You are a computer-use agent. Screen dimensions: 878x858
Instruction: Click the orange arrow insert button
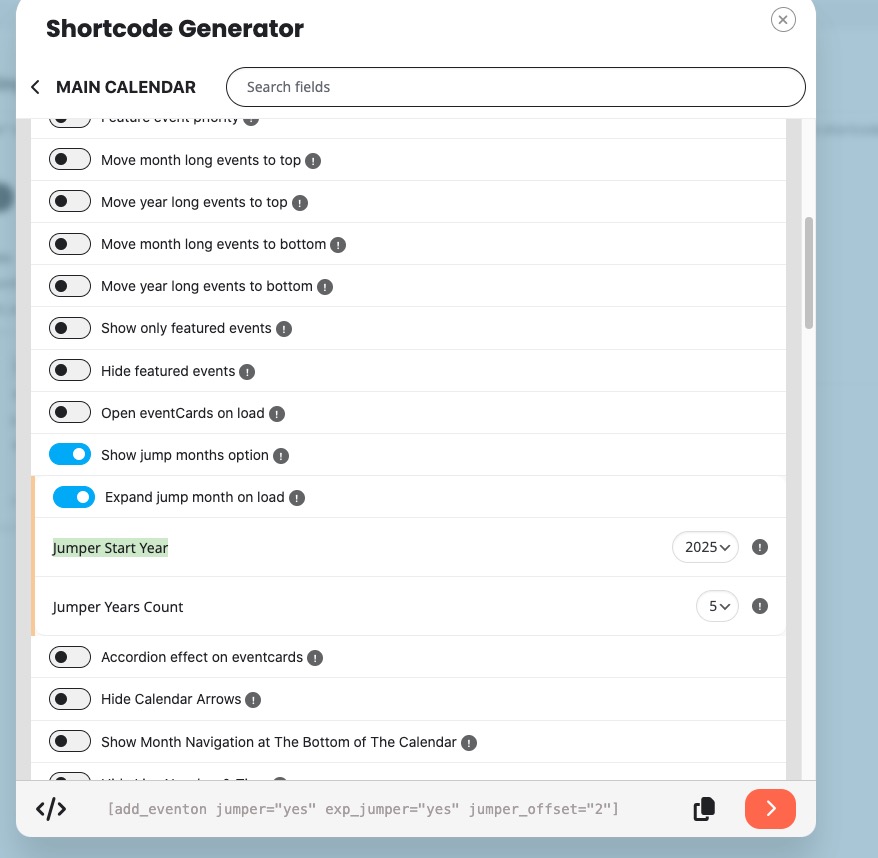(x=770, y=809)
